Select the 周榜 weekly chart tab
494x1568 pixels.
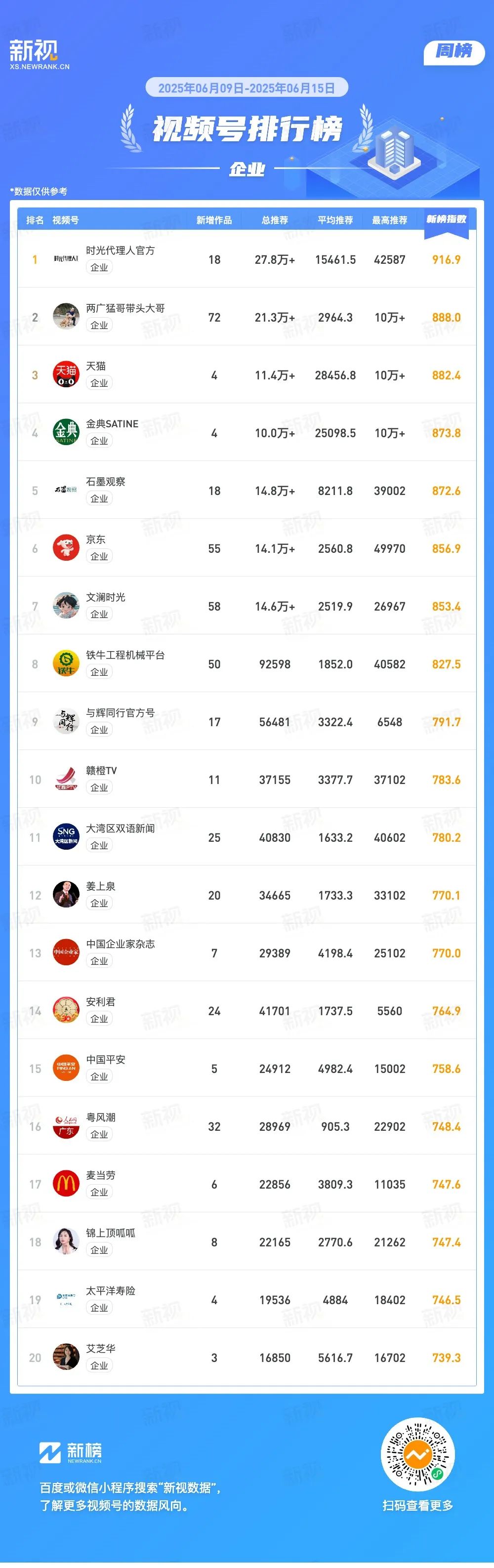pyautogui.click(x=454, y=51)
